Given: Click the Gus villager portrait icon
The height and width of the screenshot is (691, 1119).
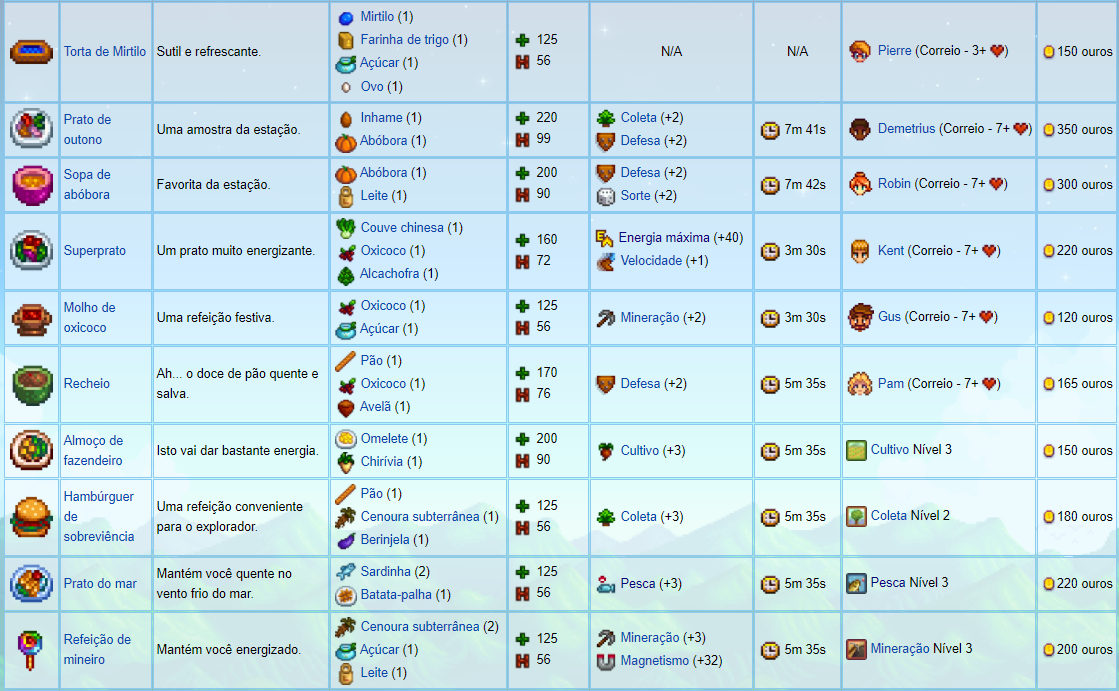Looking at the screenshot, I should 860,317.
